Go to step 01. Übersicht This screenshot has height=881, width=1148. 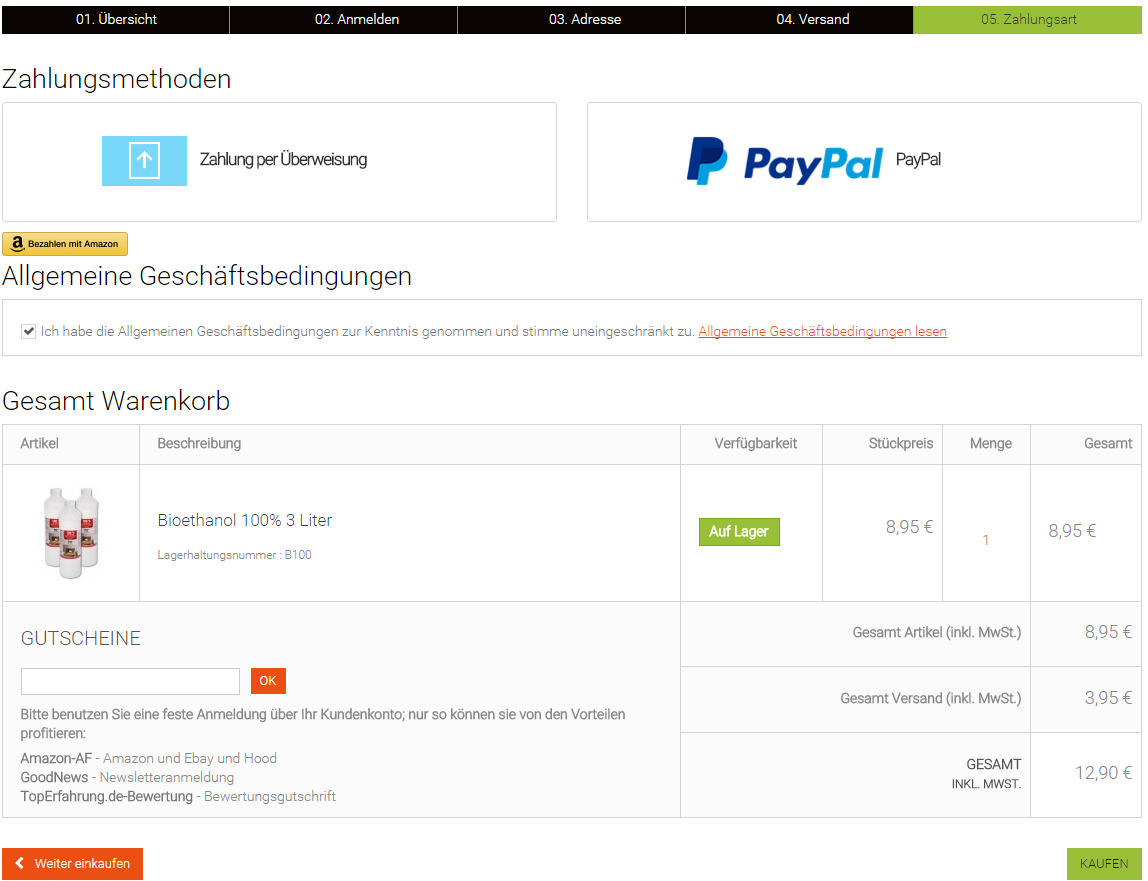(116, 20)
